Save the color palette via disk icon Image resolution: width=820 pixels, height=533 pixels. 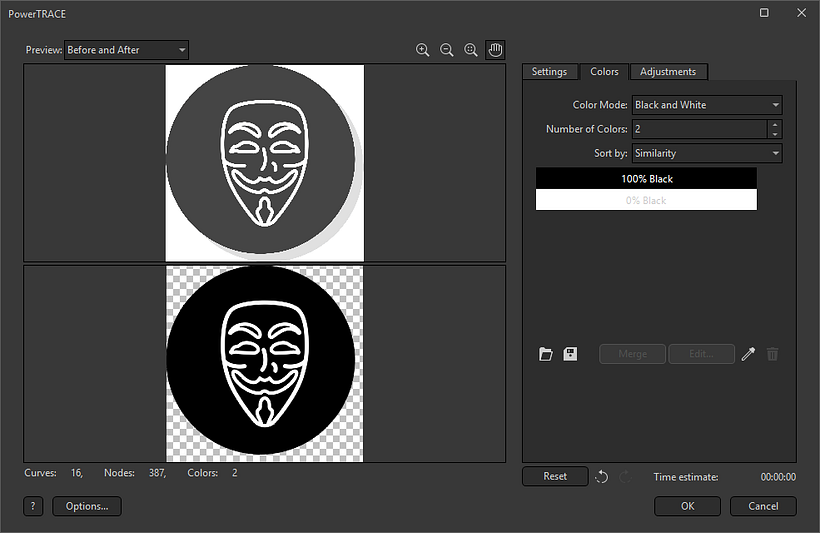tap(570, 354)
